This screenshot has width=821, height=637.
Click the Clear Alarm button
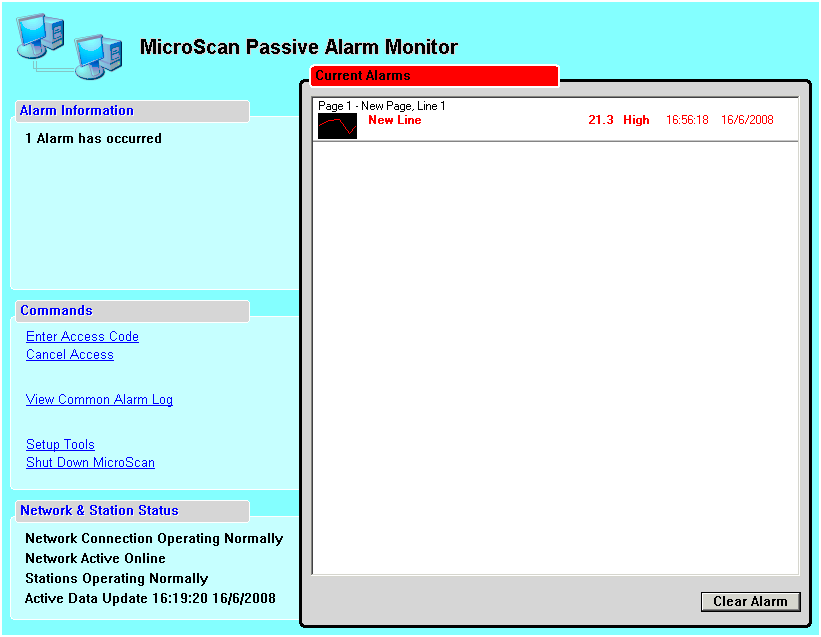[750, 601]
